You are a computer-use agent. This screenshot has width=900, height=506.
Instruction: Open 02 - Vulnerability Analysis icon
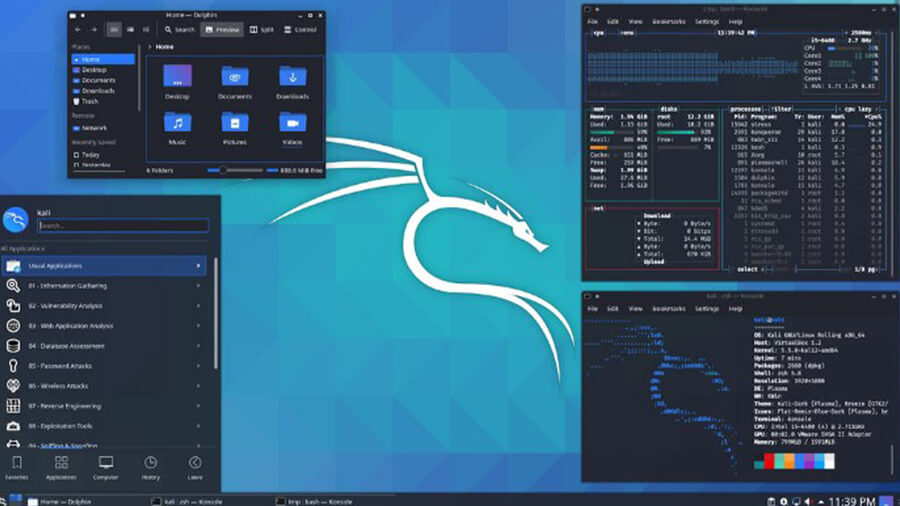pyautogui.click(x=13, y=306)
